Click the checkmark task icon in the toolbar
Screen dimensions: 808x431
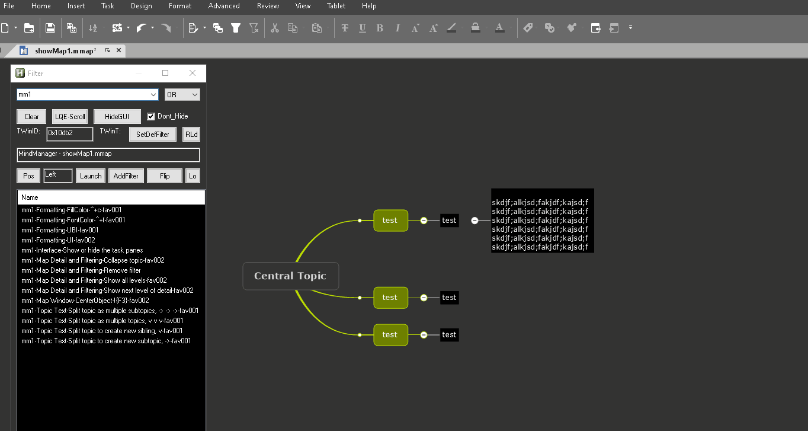[571, 28]
